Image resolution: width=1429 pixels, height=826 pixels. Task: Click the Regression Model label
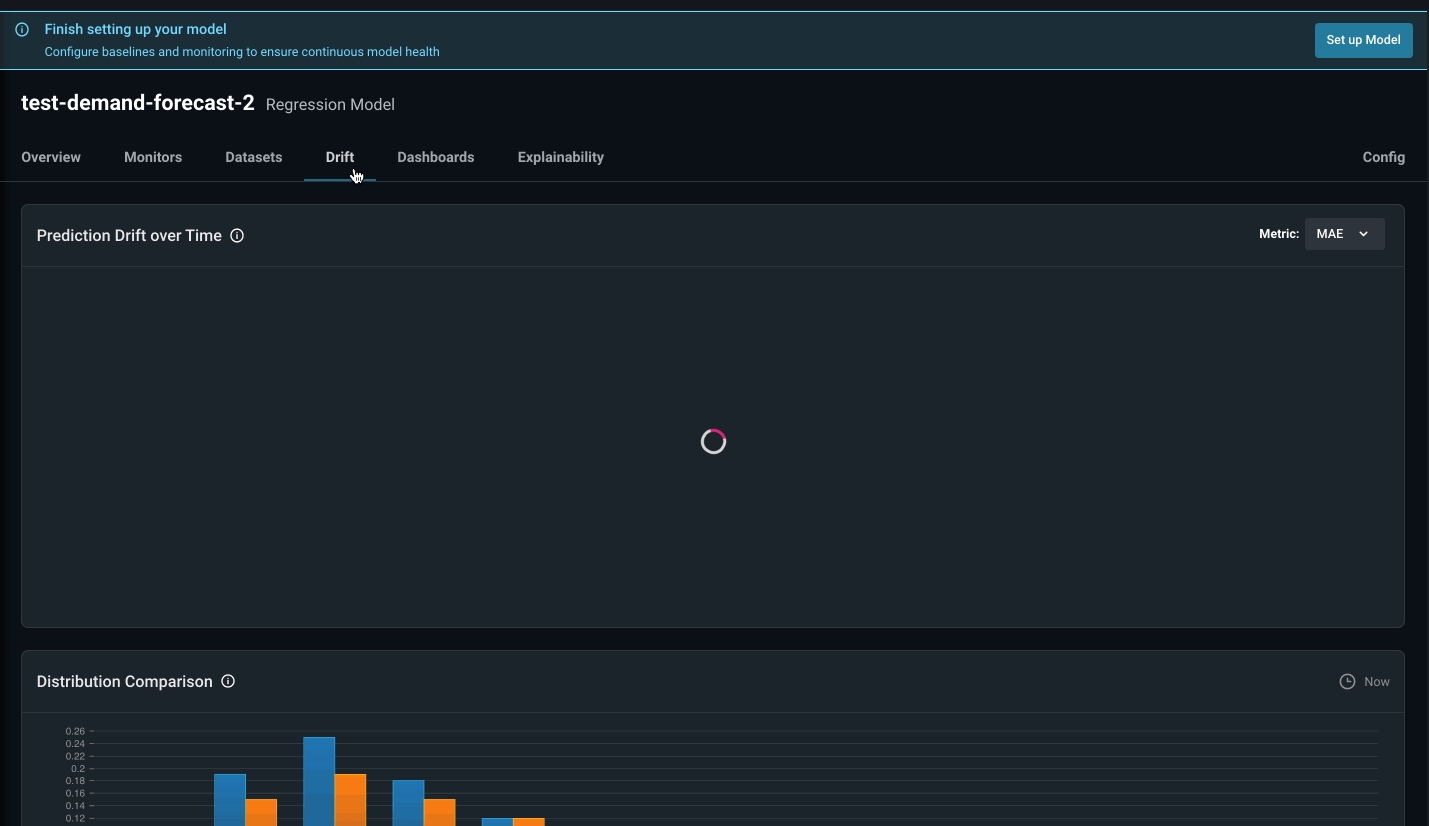pos(330,105)
